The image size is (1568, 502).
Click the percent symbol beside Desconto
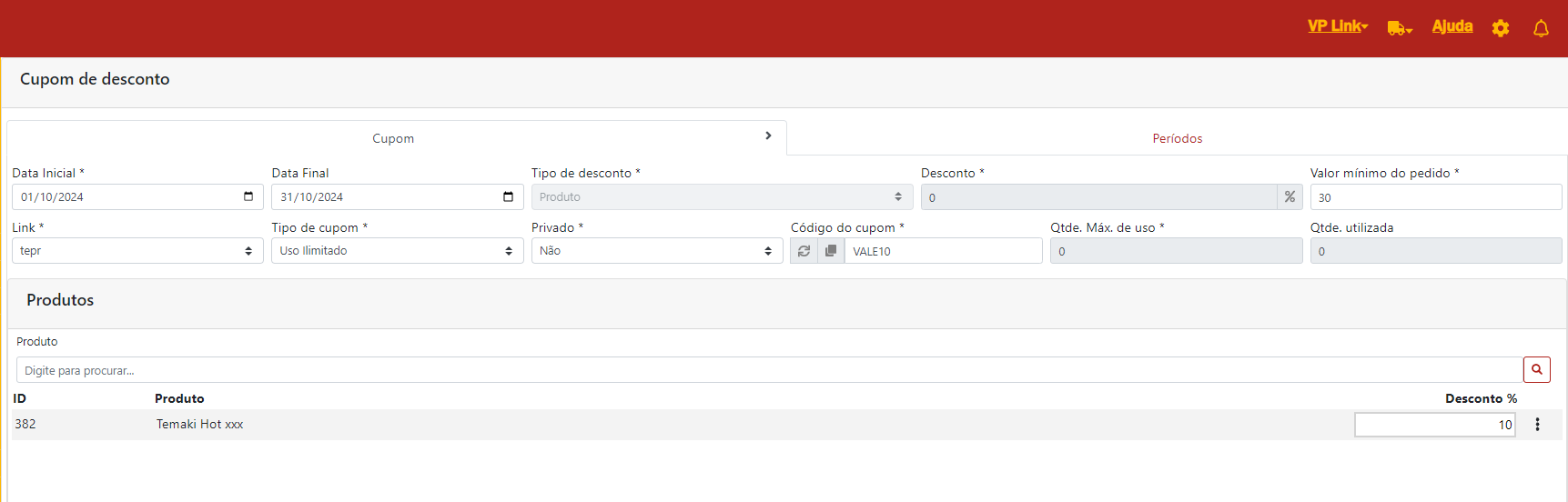click(1290, 197)
